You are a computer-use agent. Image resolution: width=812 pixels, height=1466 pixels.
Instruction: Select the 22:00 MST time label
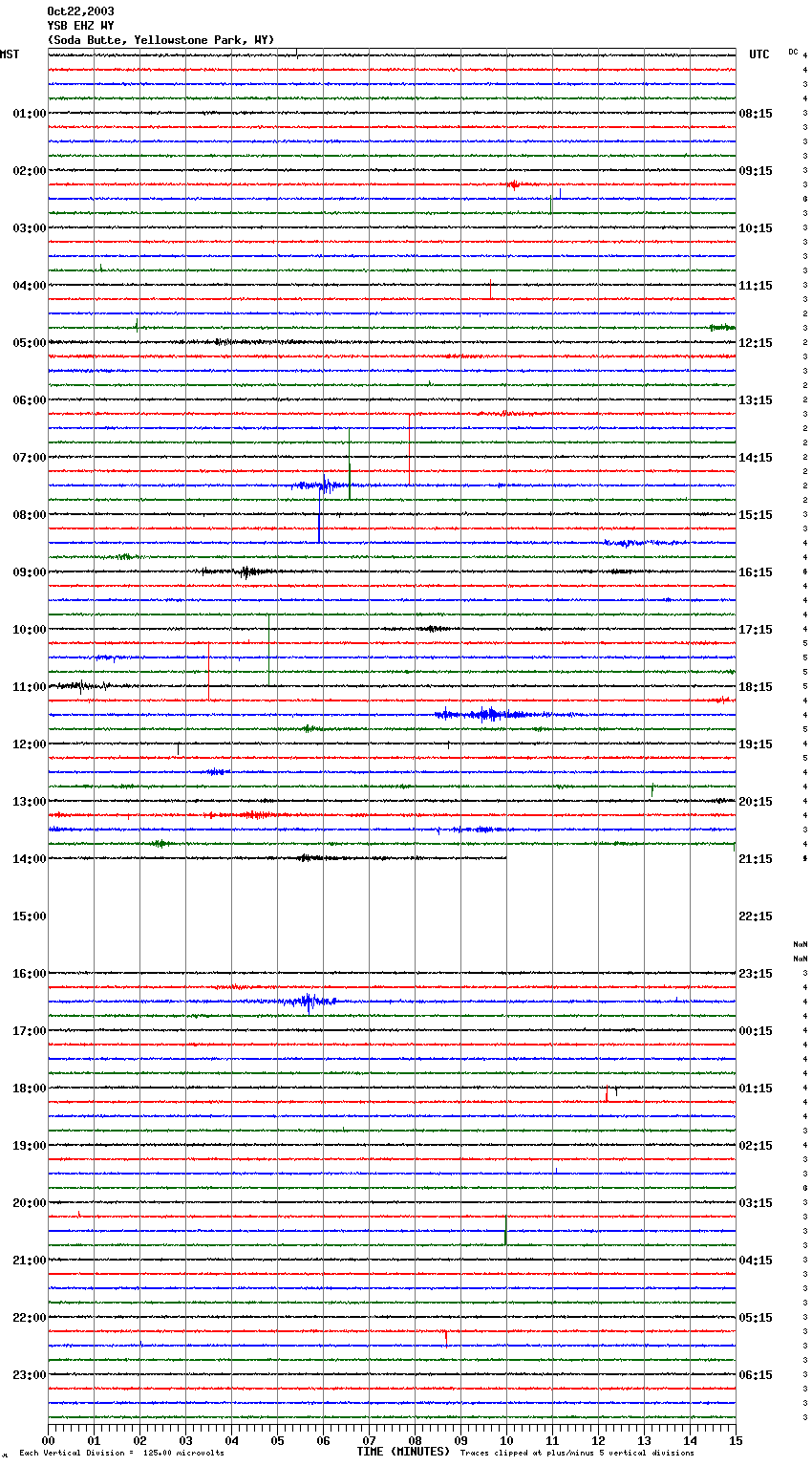(x=30, y=1318)
